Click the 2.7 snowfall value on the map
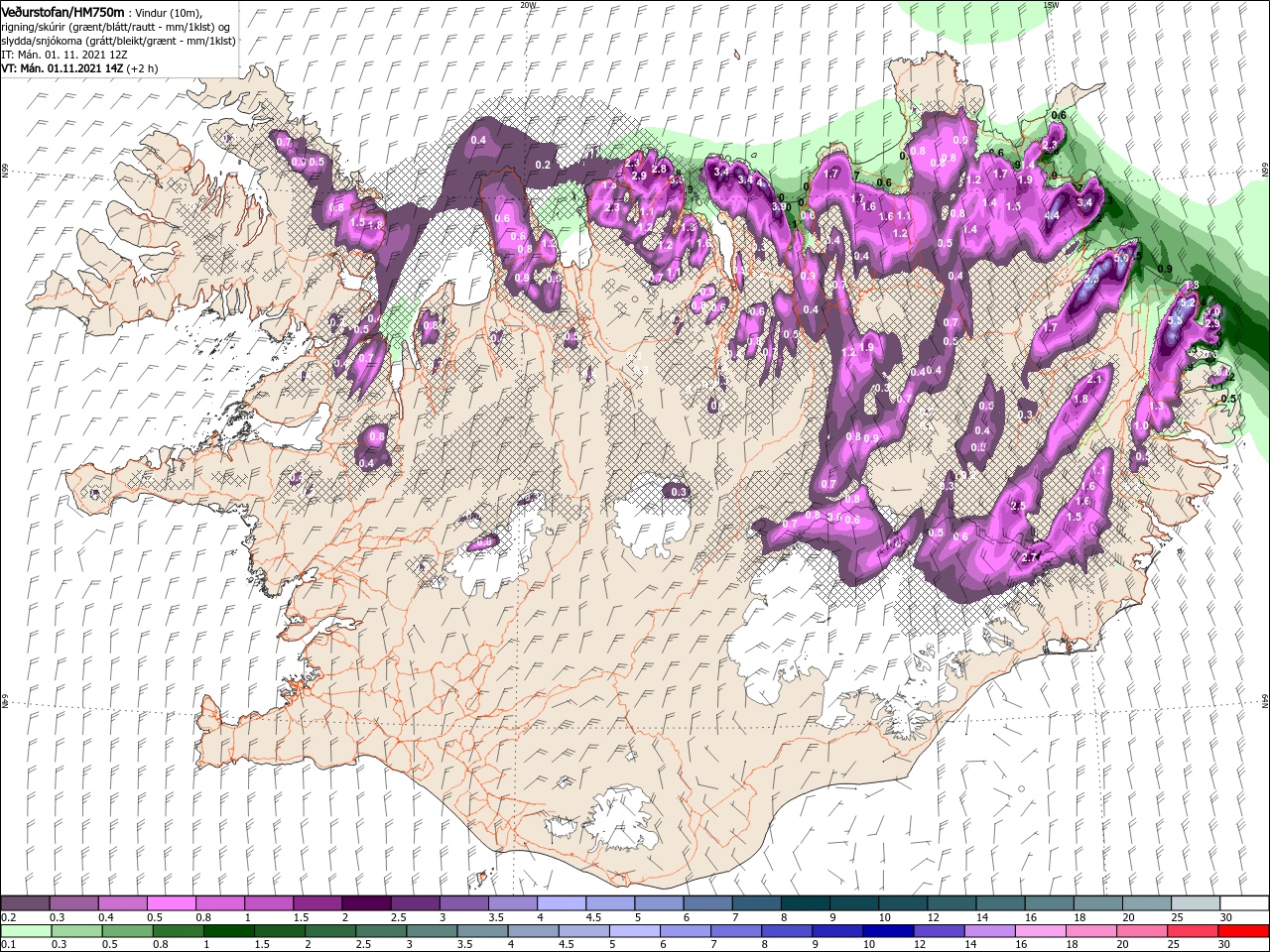The image size is (1270, 952). coord(1030,556)
